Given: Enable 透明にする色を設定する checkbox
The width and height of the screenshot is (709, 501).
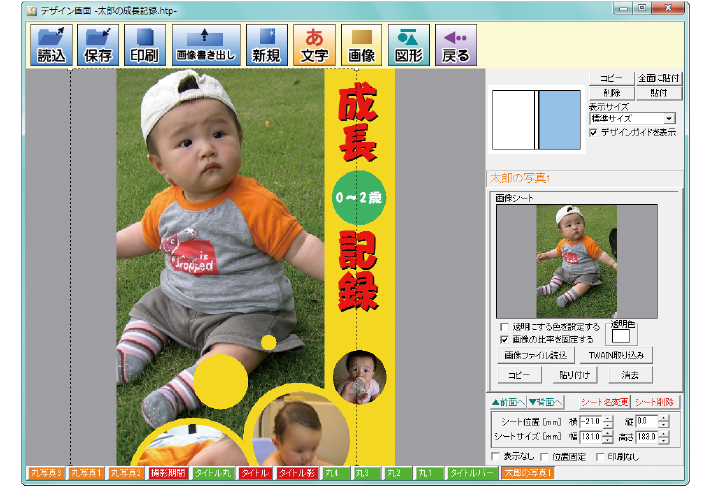Looking at the screenshot, I should [505, 326].
